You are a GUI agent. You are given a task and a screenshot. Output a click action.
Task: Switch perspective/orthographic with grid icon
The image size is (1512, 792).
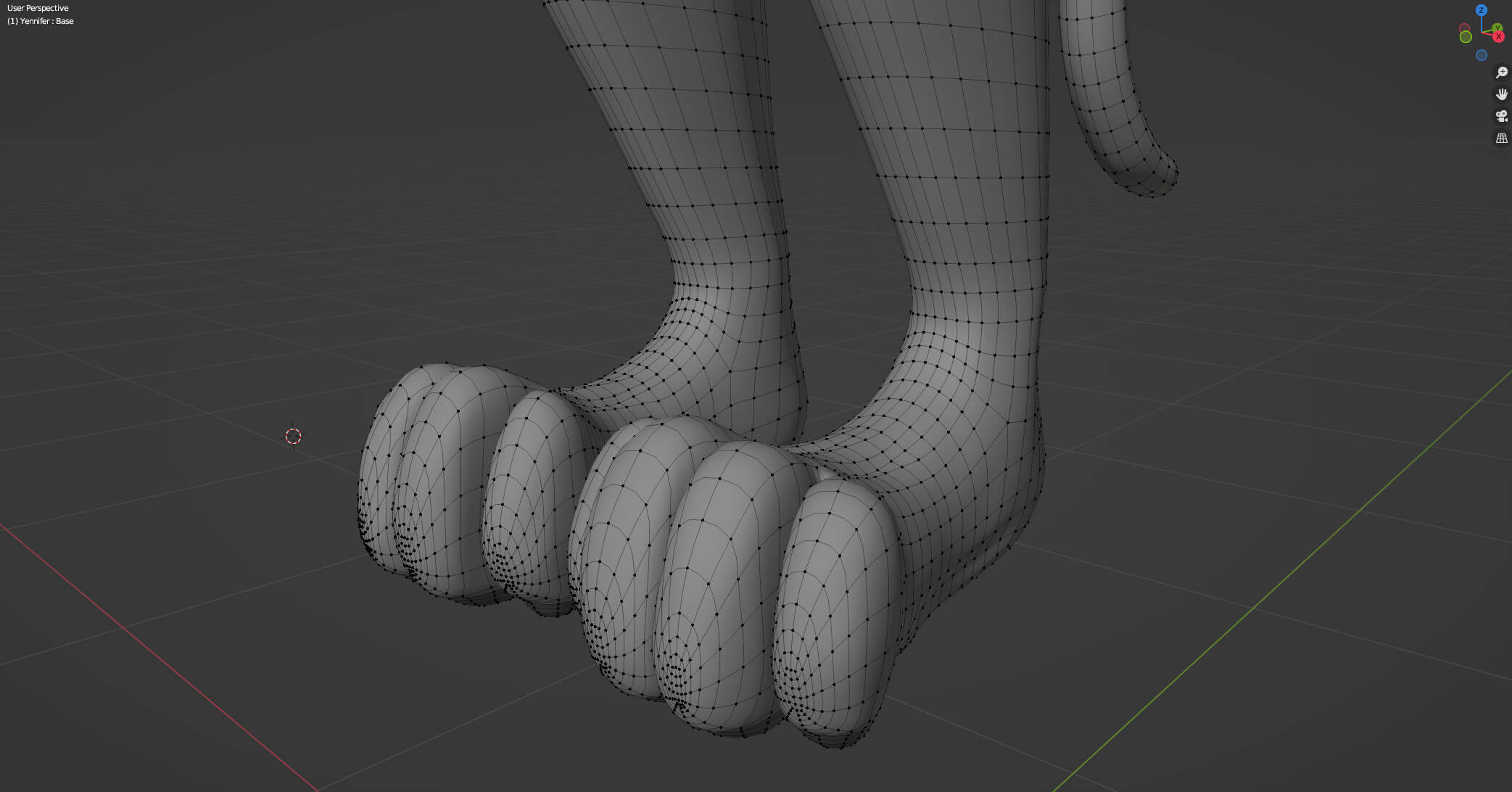pos(1501,138)
